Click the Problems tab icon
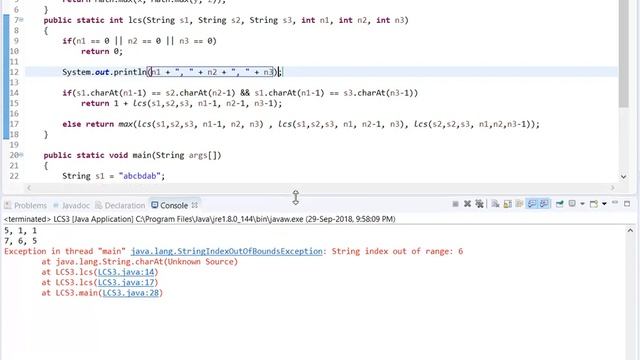 coord(8,205)
